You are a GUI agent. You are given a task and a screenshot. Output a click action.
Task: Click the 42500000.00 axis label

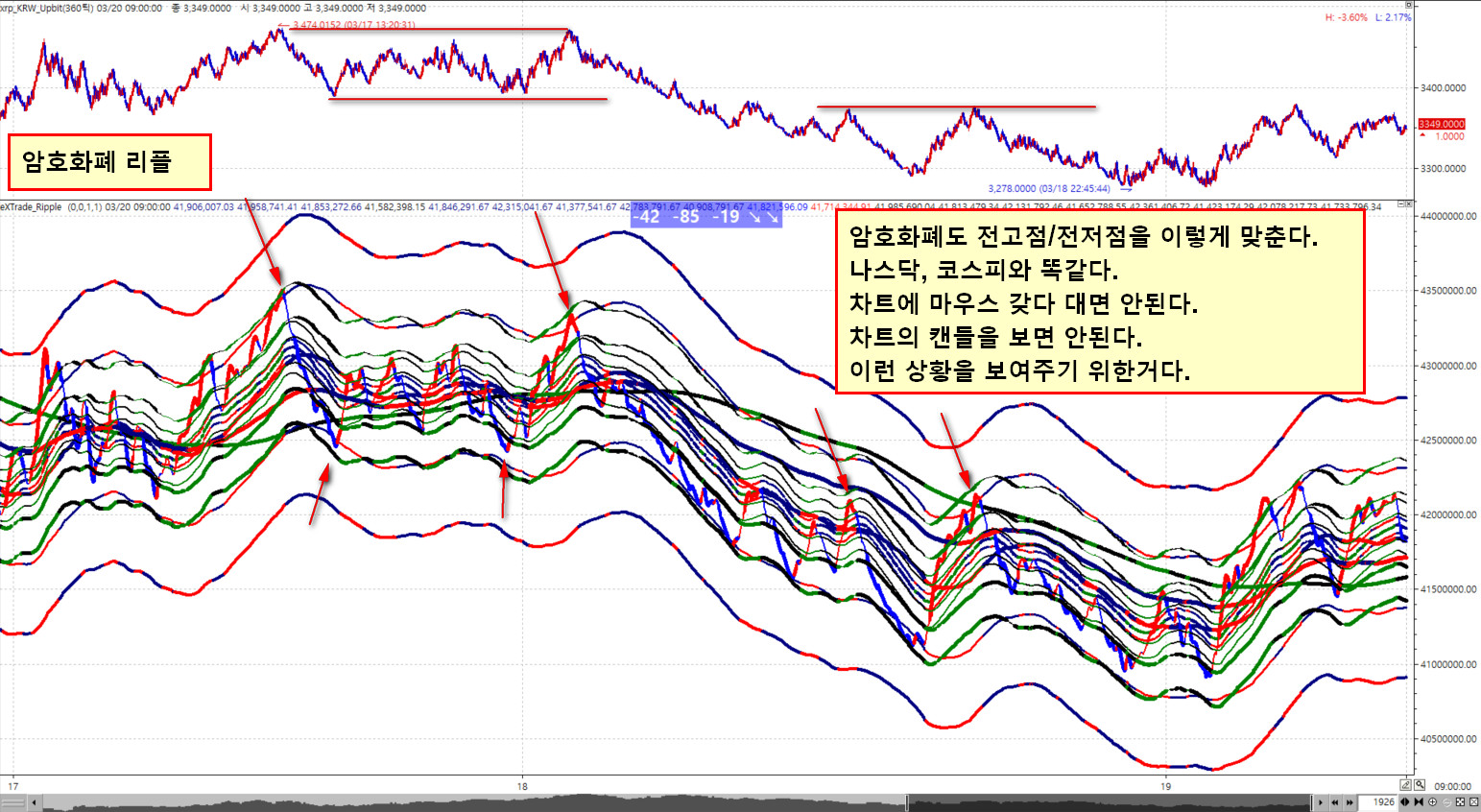coord(1447,441)
